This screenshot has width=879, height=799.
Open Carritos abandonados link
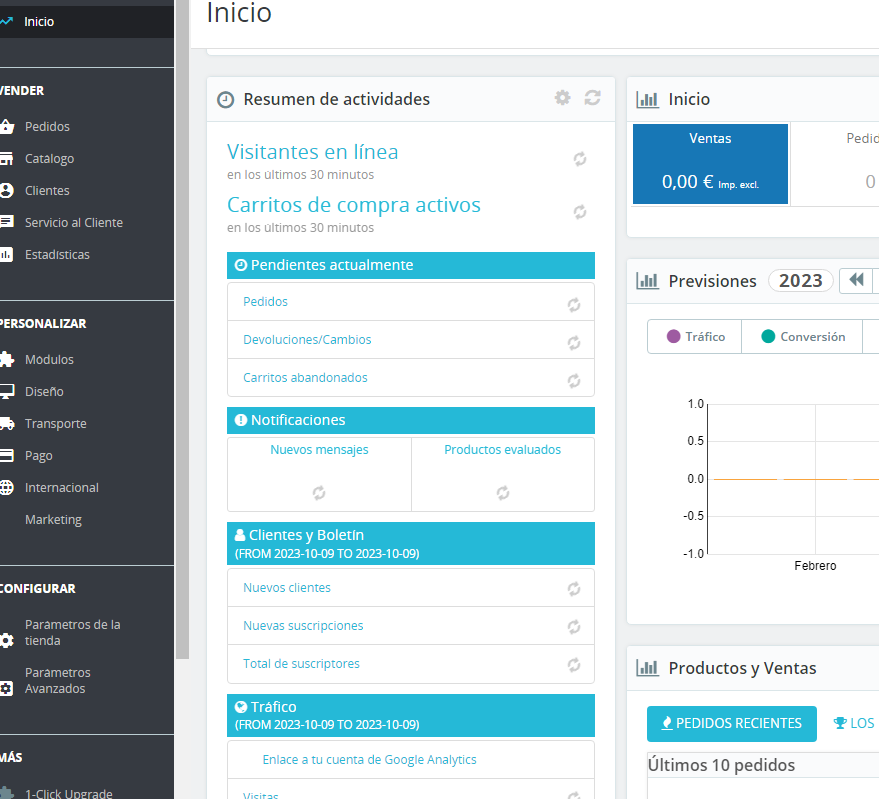click(306, 378)
